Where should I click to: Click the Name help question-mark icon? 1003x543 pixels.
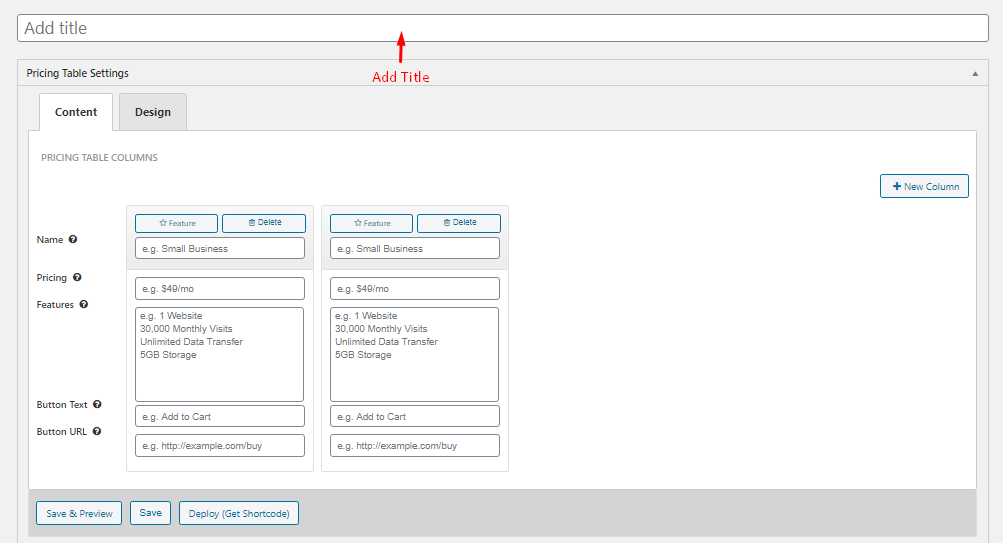coord(73,240)
